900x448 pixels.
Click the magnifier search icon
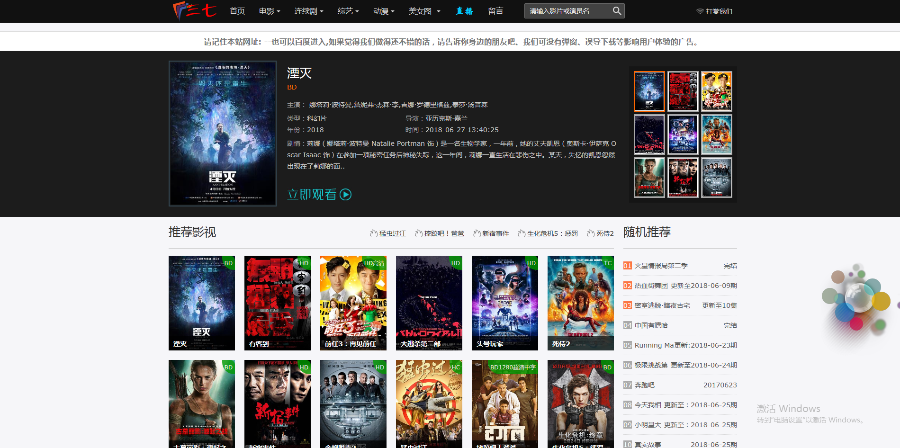pos(617,11)
